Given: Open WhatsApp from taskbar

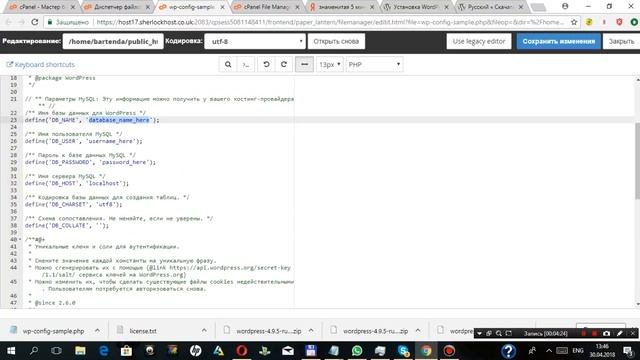Looking at the screenshot, I should (357, 351).
